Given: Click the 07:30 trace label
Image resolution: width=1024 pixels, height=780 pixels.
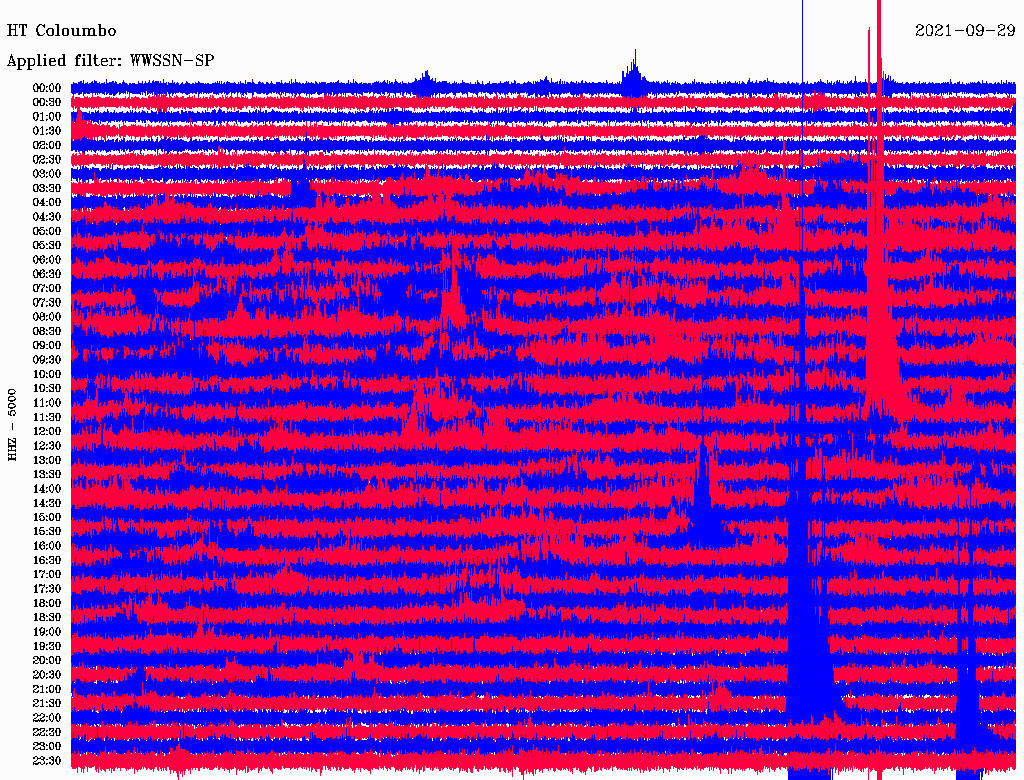Looking at the screenshot, I should (x=47, y=303).
